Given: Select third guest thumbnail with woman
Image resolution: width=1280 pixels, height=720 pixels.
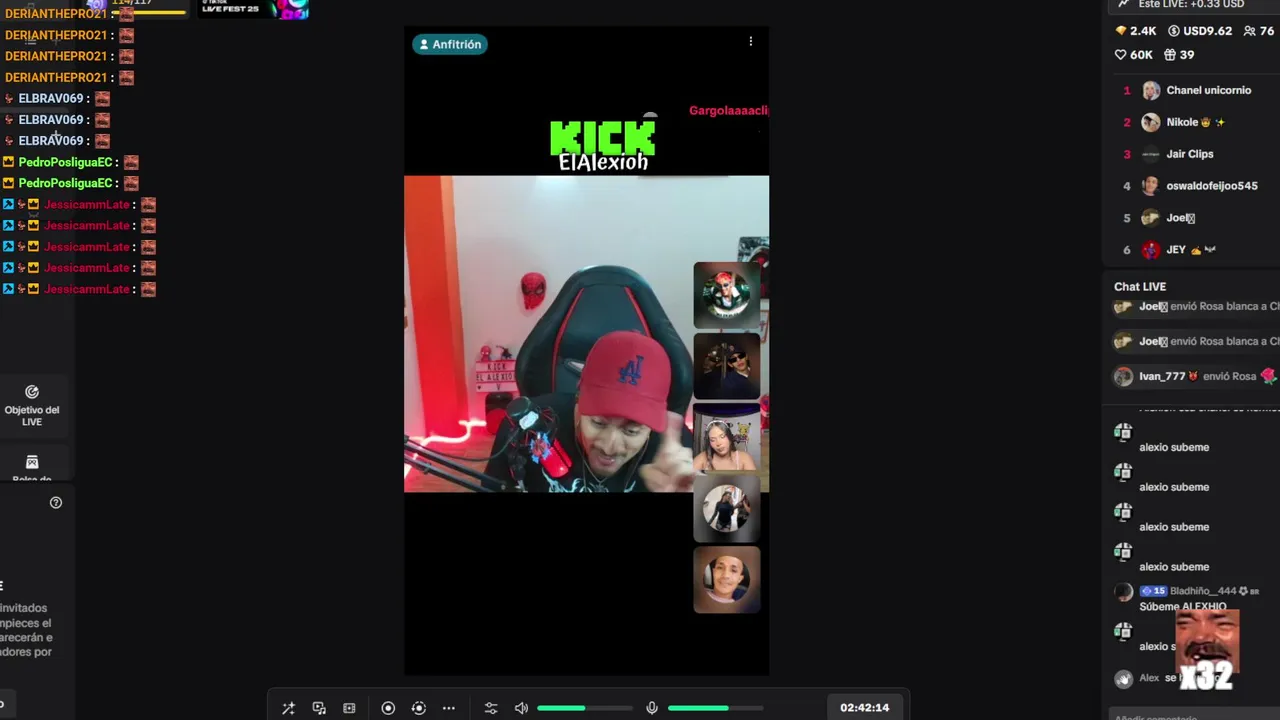Looking at the screenshot, I should coord(726,439).
